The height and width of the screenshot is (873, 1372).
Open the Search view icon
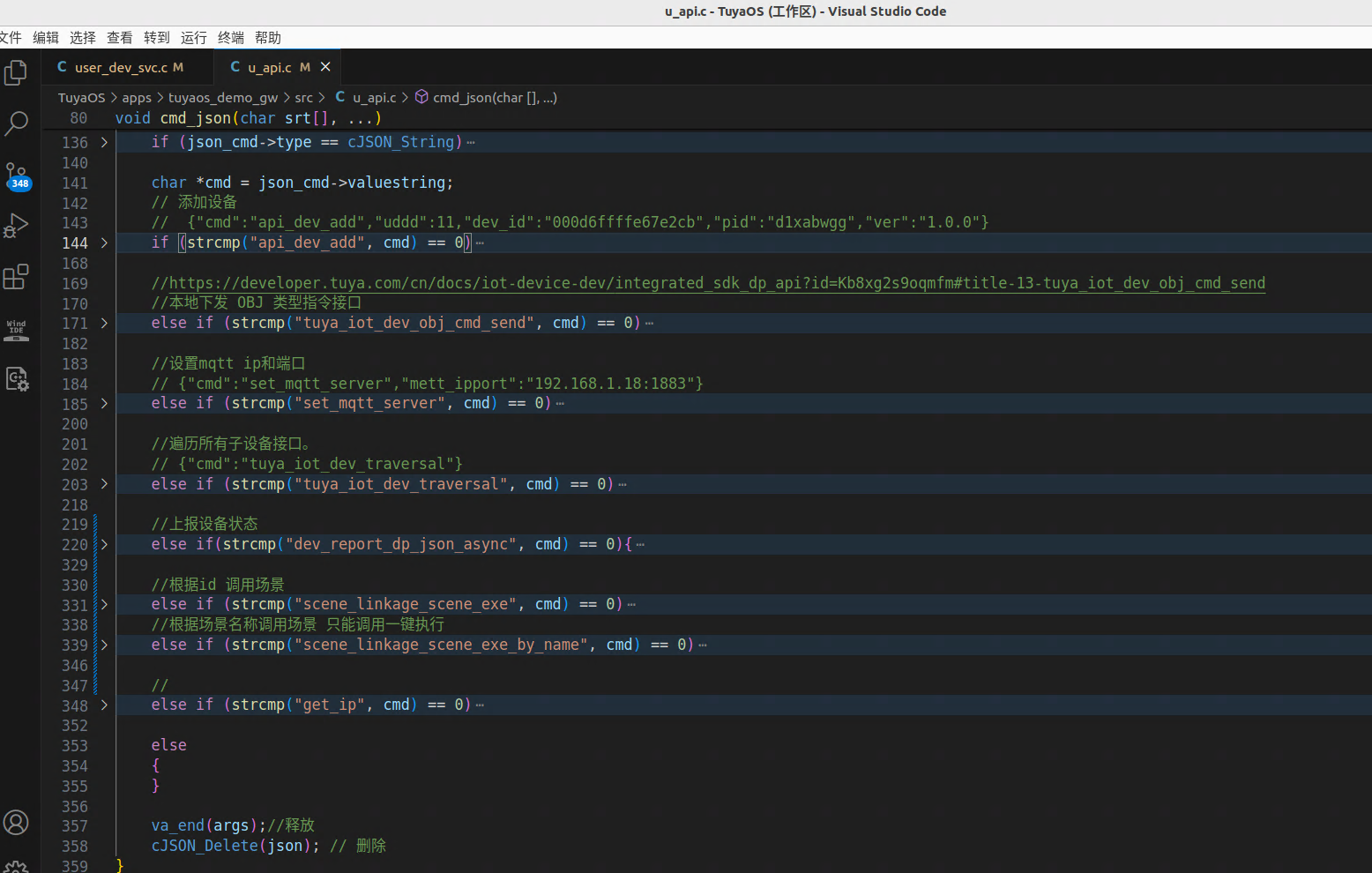[16, 123]
